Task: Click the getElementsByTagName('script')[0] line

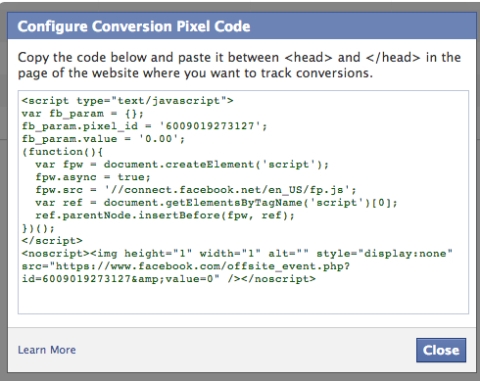Action: (x=216, y=202)
